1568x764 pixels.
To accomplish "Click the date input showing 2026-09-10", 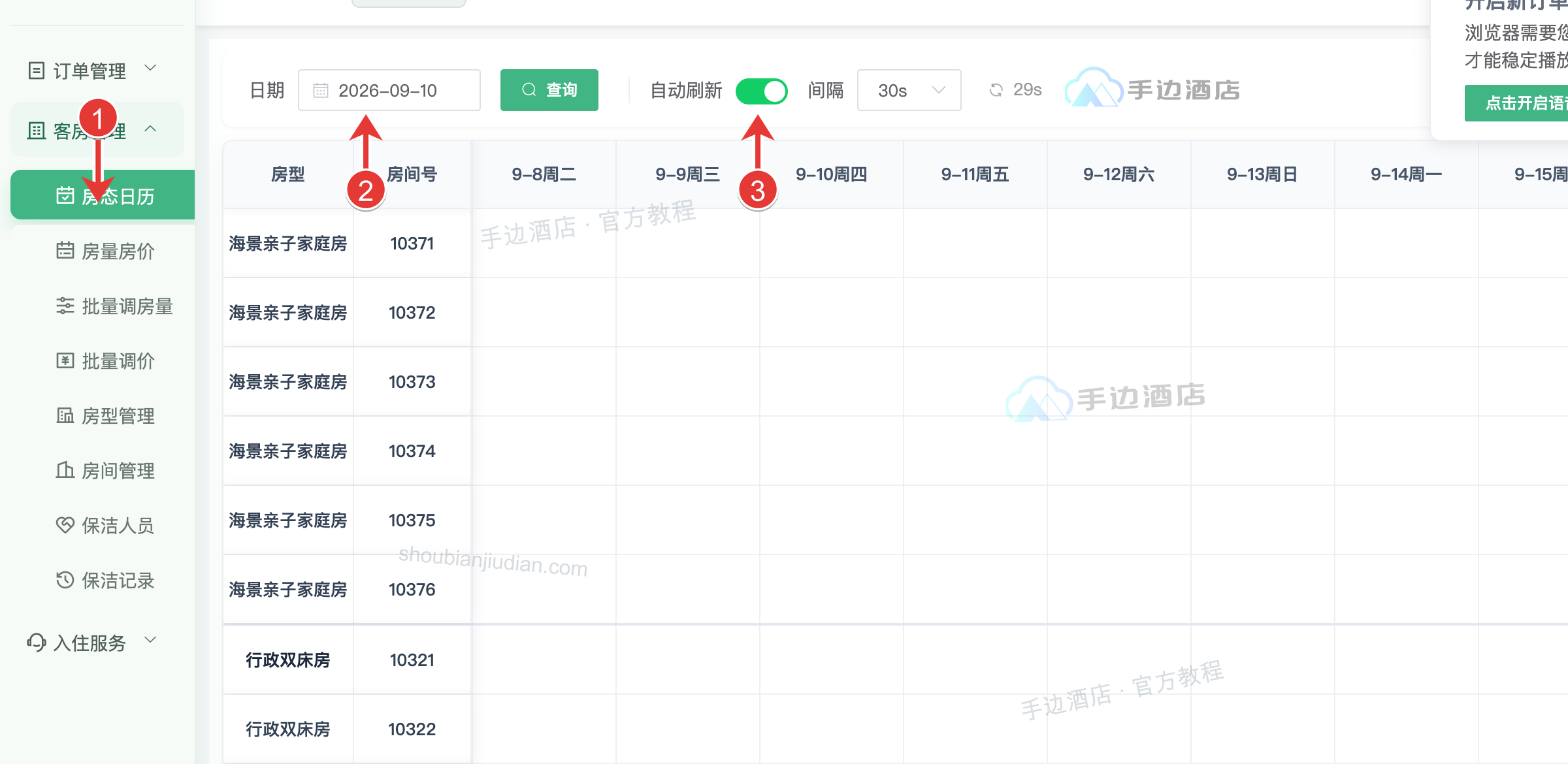I will (x=389, y=90).
